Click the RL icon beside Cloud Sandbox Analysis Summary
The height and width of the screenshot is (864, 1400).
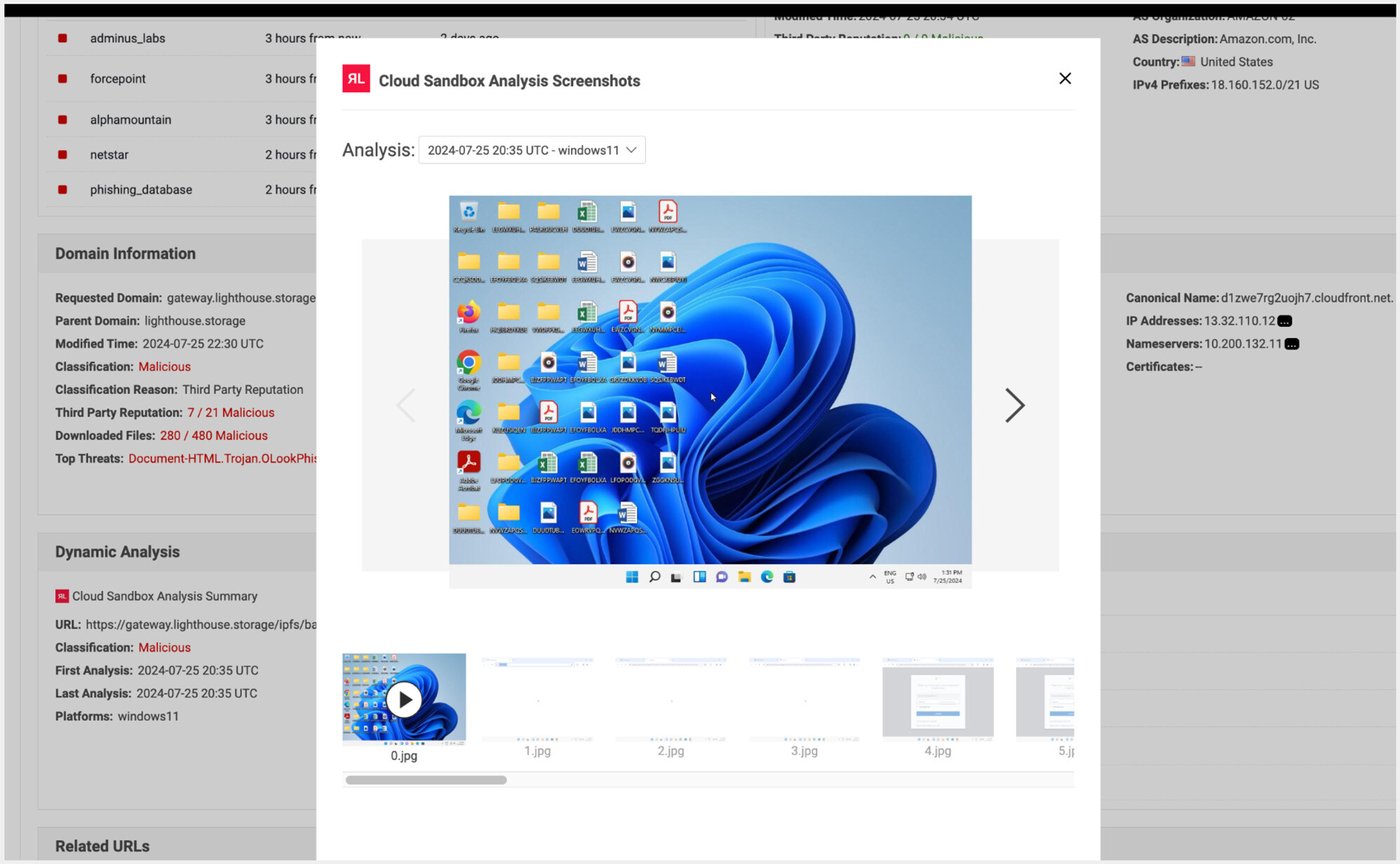pyautogui.click(x=62, y=596)
